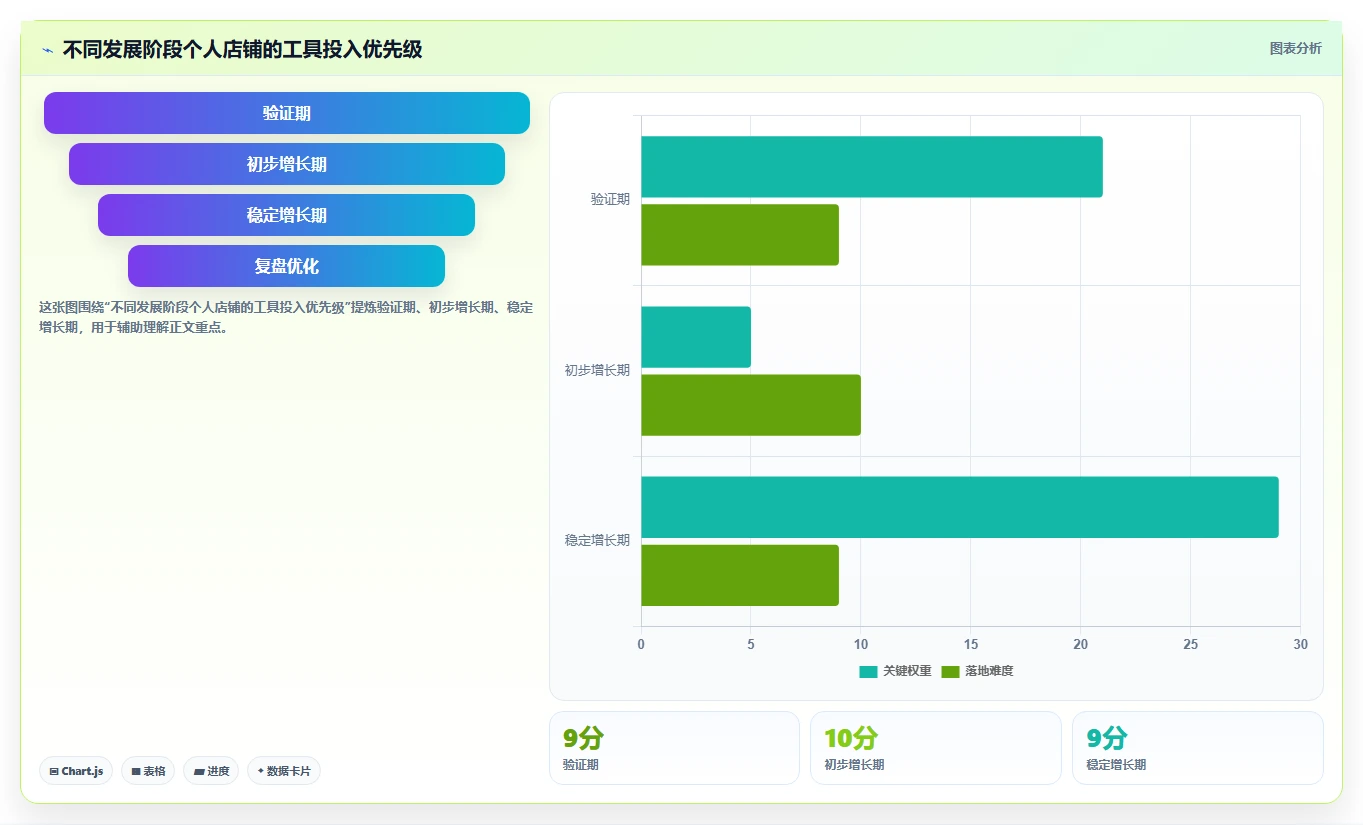Screen dimensions: 1363x825
Task: Click the 稳定增长期 落地难度 green bar
Action: coord(740,575)
